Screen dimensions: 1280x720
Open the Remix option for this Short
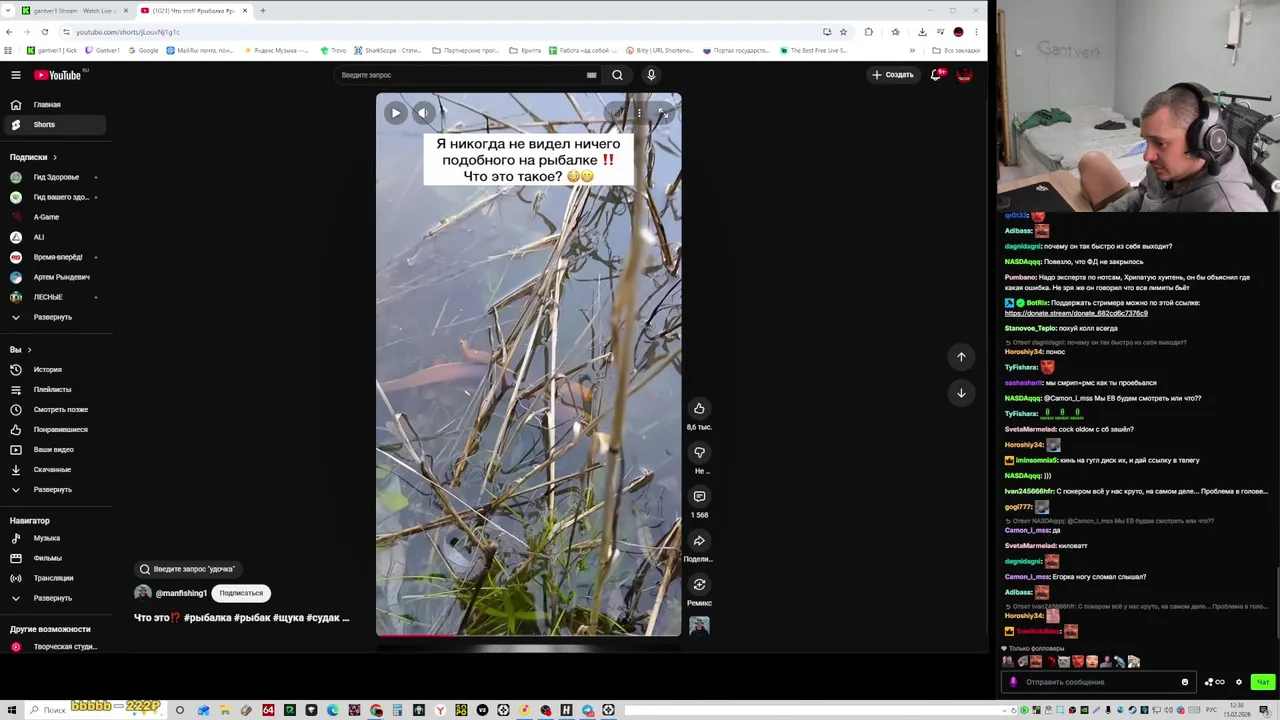coord(699,584)
